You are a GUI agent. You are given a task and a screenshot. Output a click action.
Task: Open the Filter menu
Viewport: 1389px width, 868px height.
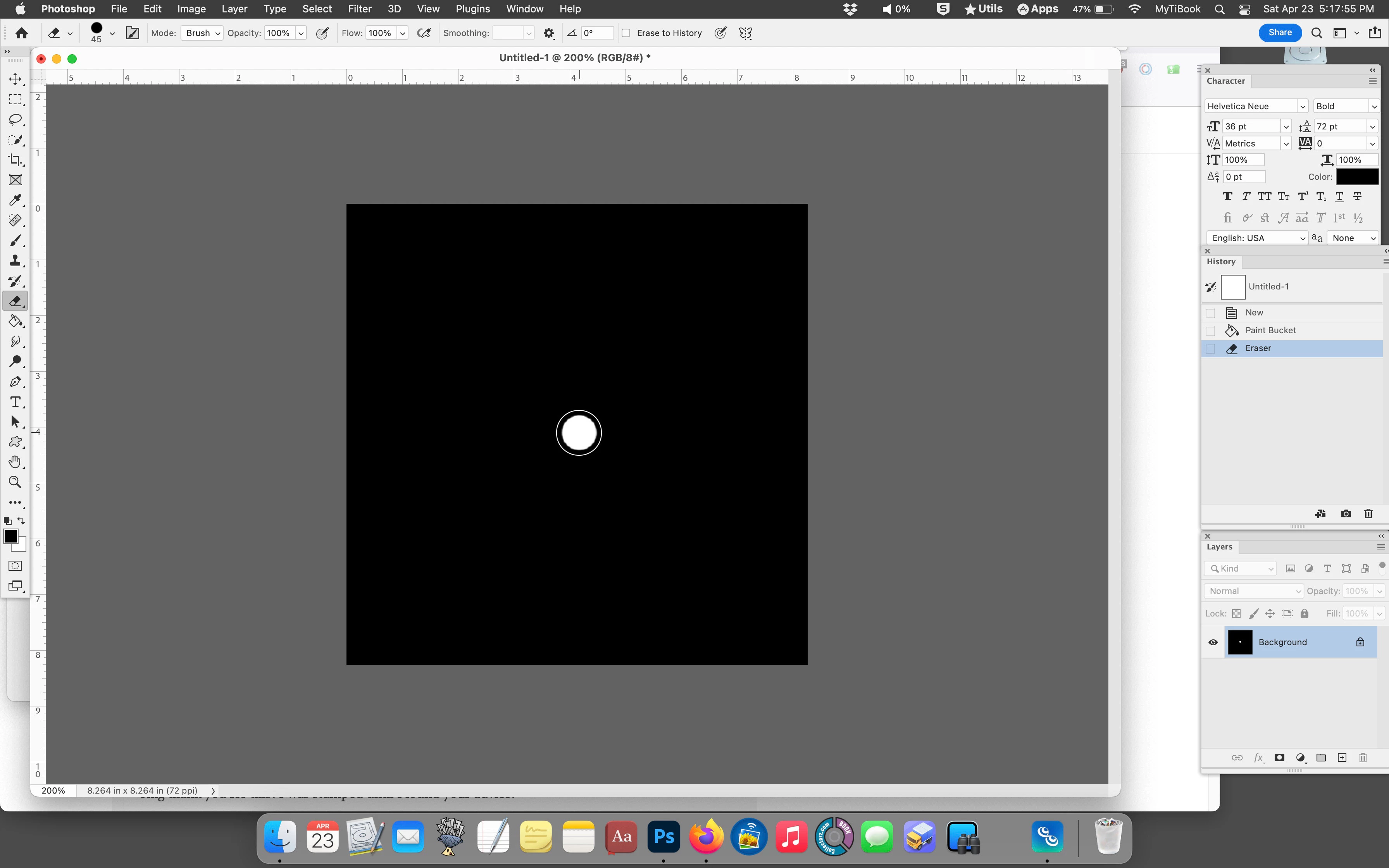359,9
